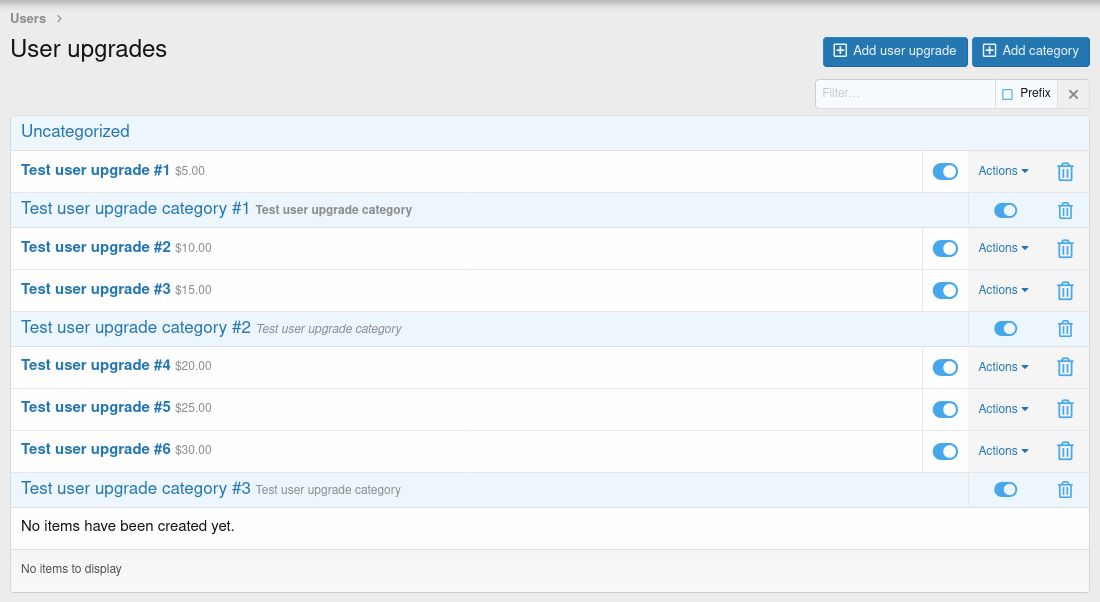The height and width of the screenshot is (602, 1100).
Task: Check the Prefix checkbox
Action: [x=1007, y=94]
